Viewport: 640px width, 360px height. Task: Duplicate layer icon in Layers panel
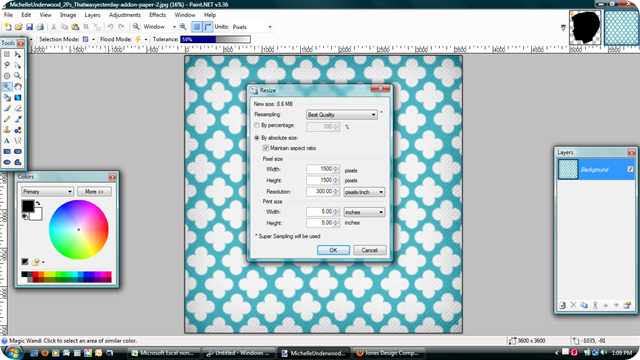pyautogui.click(x=584, y=305)
